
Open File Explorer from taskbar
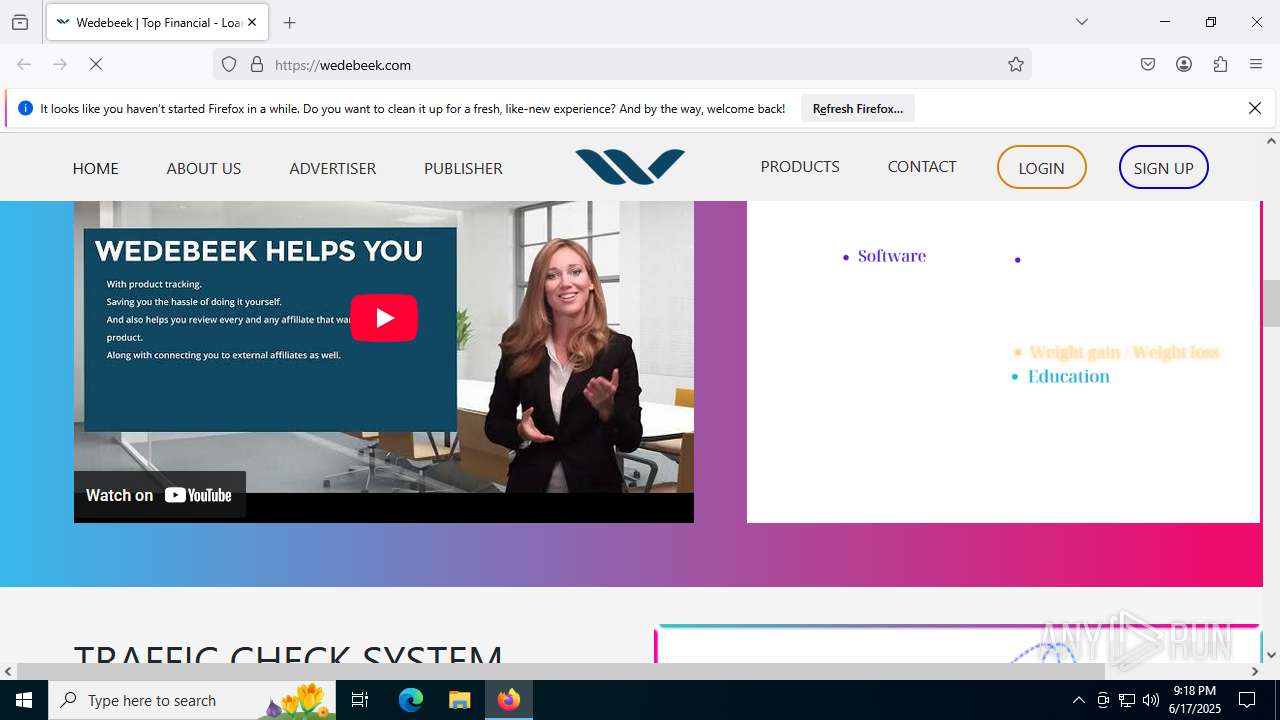(x=459, y=700)
